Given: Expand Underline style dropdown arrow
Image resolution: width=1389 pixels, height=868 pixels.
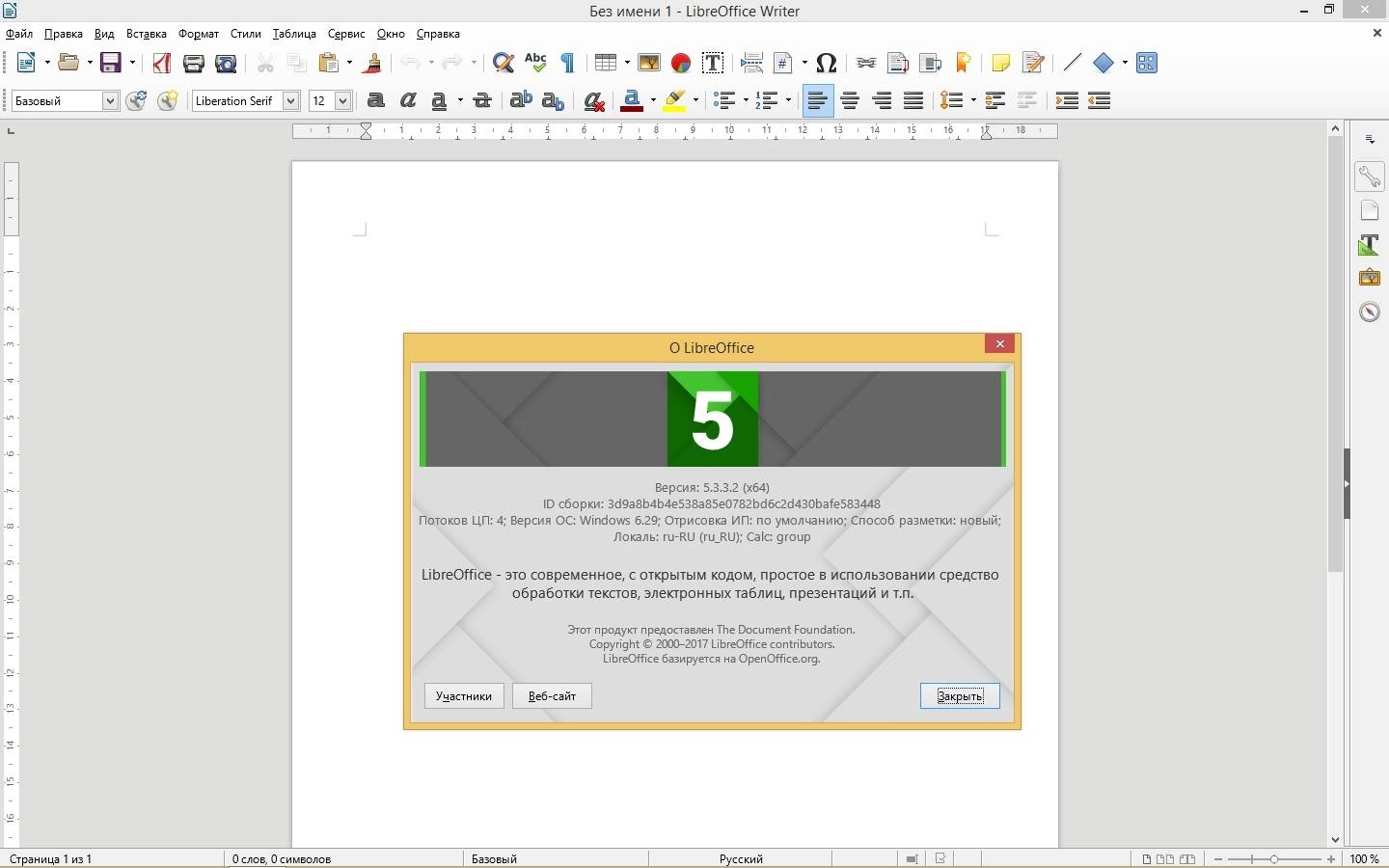Looking at the screenshot, I should click(460, 100).
